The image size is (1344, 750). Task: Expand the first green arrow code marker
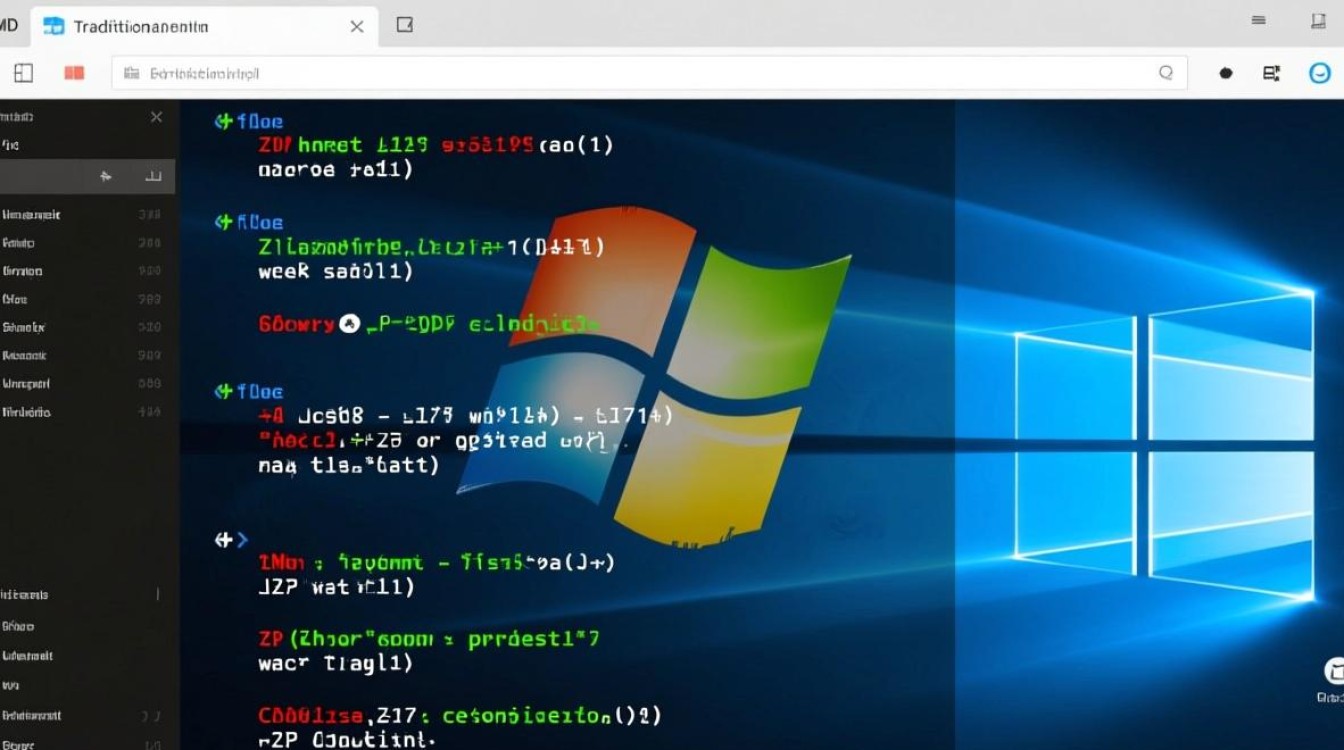(223, 122)
